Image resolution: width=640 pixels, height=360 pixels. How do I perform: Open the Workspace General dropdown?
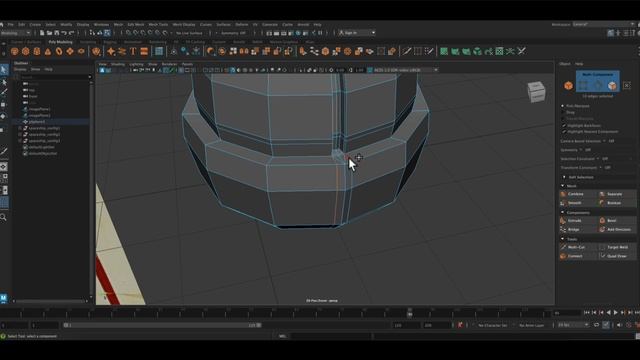(x=602, y=24)
